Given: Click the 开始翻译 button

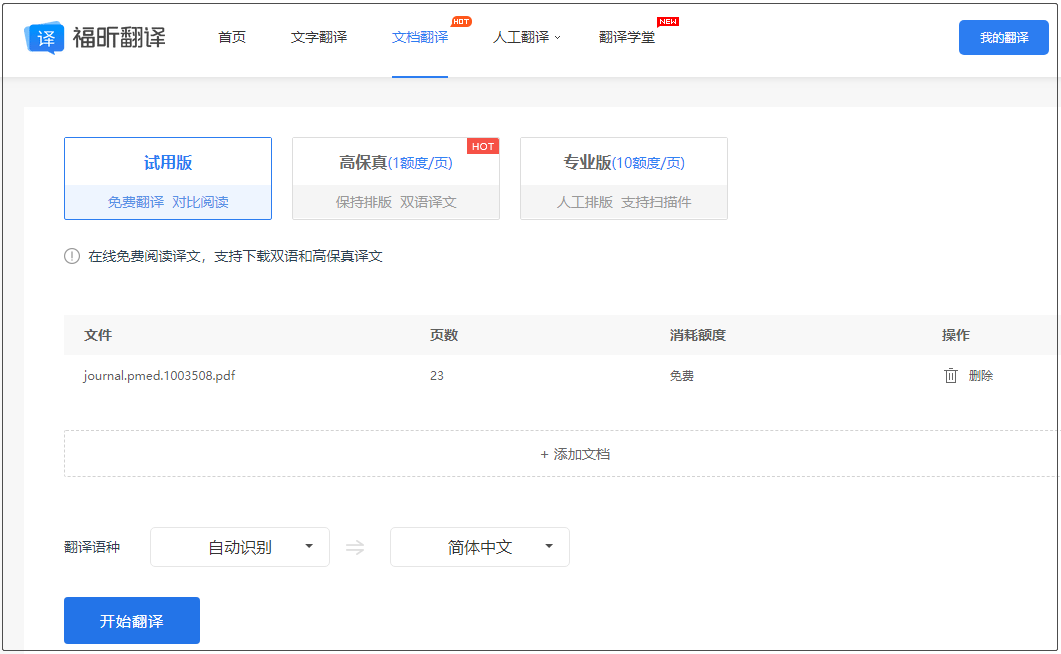Looking at the screenshot, I should tap(131, 620).
